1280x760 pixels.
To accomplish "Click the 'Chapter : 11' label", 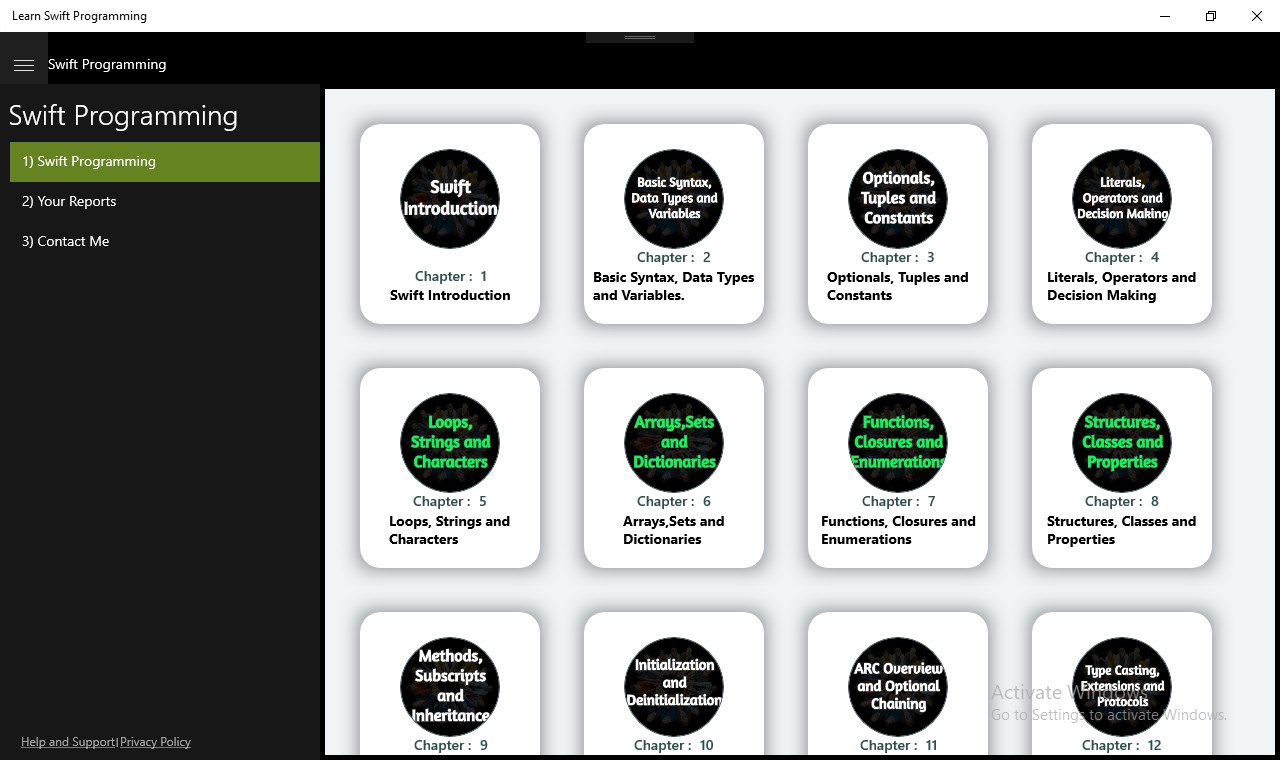I will 898,745.
